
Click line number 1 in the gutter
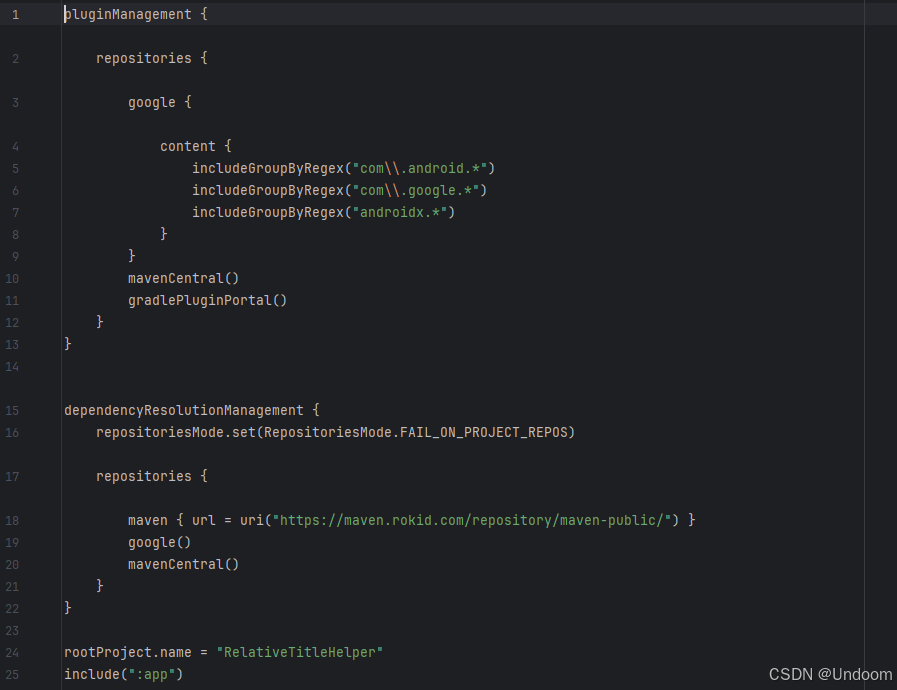15,15
